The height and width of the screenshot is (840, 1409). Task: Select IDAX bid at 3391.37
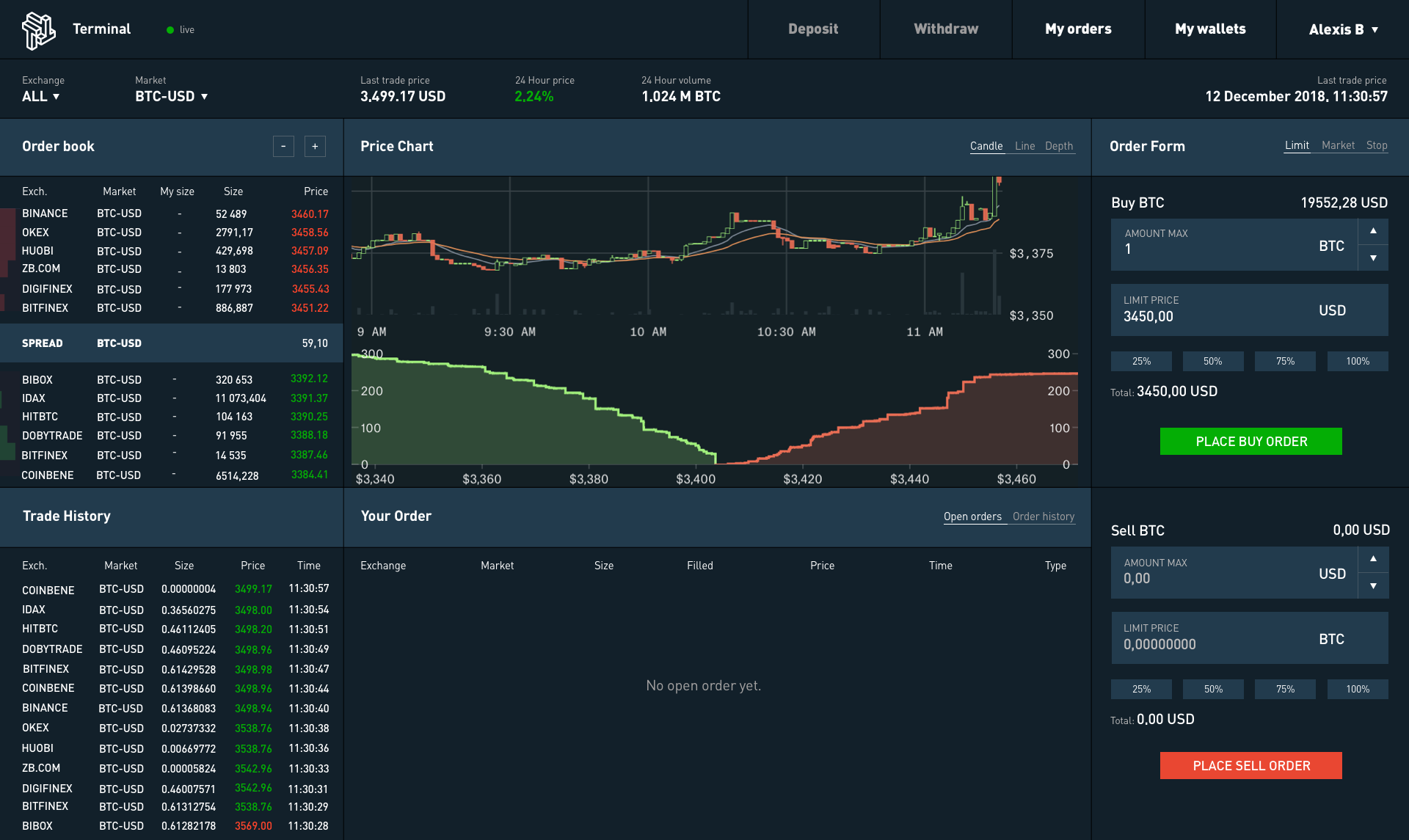tap(172, 398)
